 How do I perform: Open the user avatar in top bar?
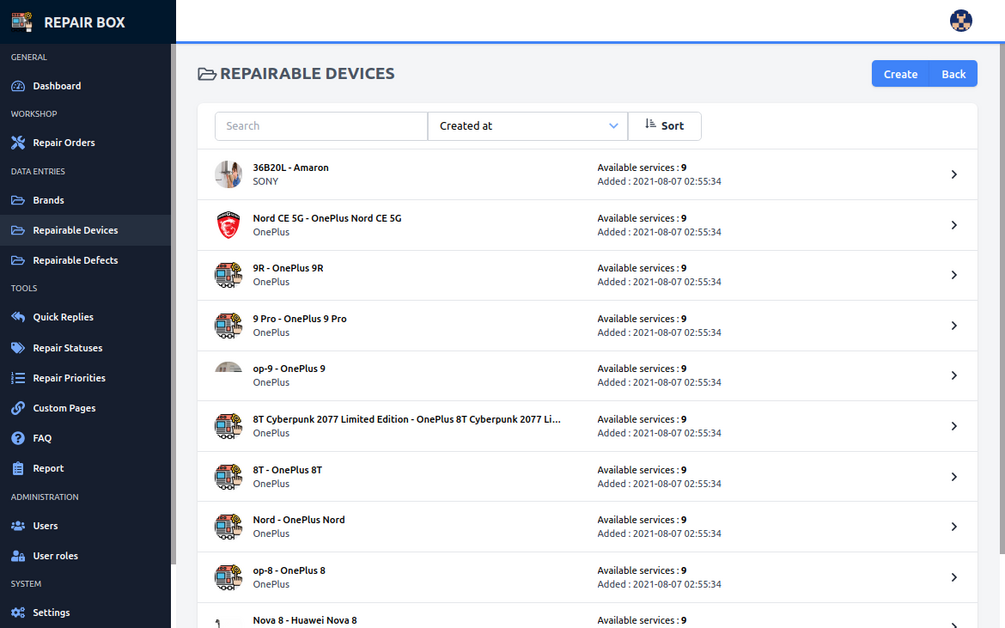click(961, 21)
